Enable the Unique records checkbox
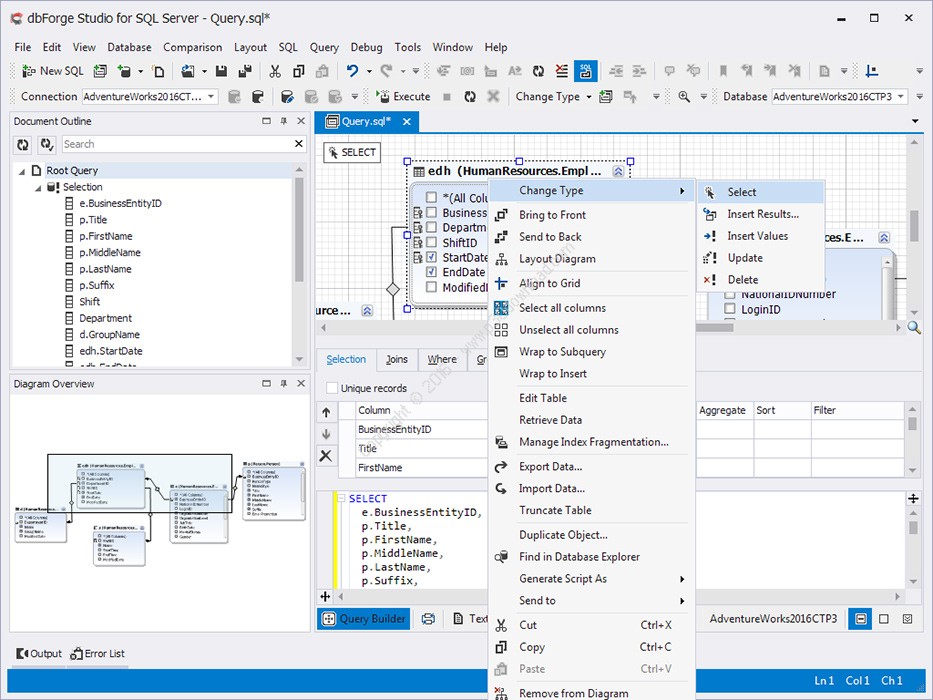Screen dimensions: 933x700 pyautogui.click(x=332, y=388)
